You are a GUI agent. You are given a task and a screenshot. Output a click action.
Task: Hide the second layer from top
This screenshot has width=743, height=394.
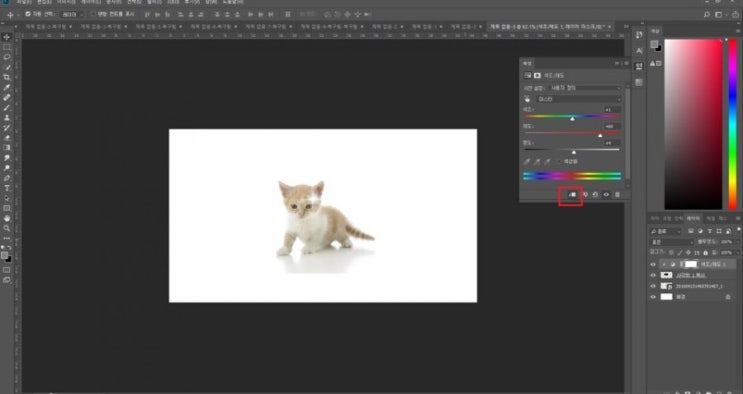pos(653,275)
